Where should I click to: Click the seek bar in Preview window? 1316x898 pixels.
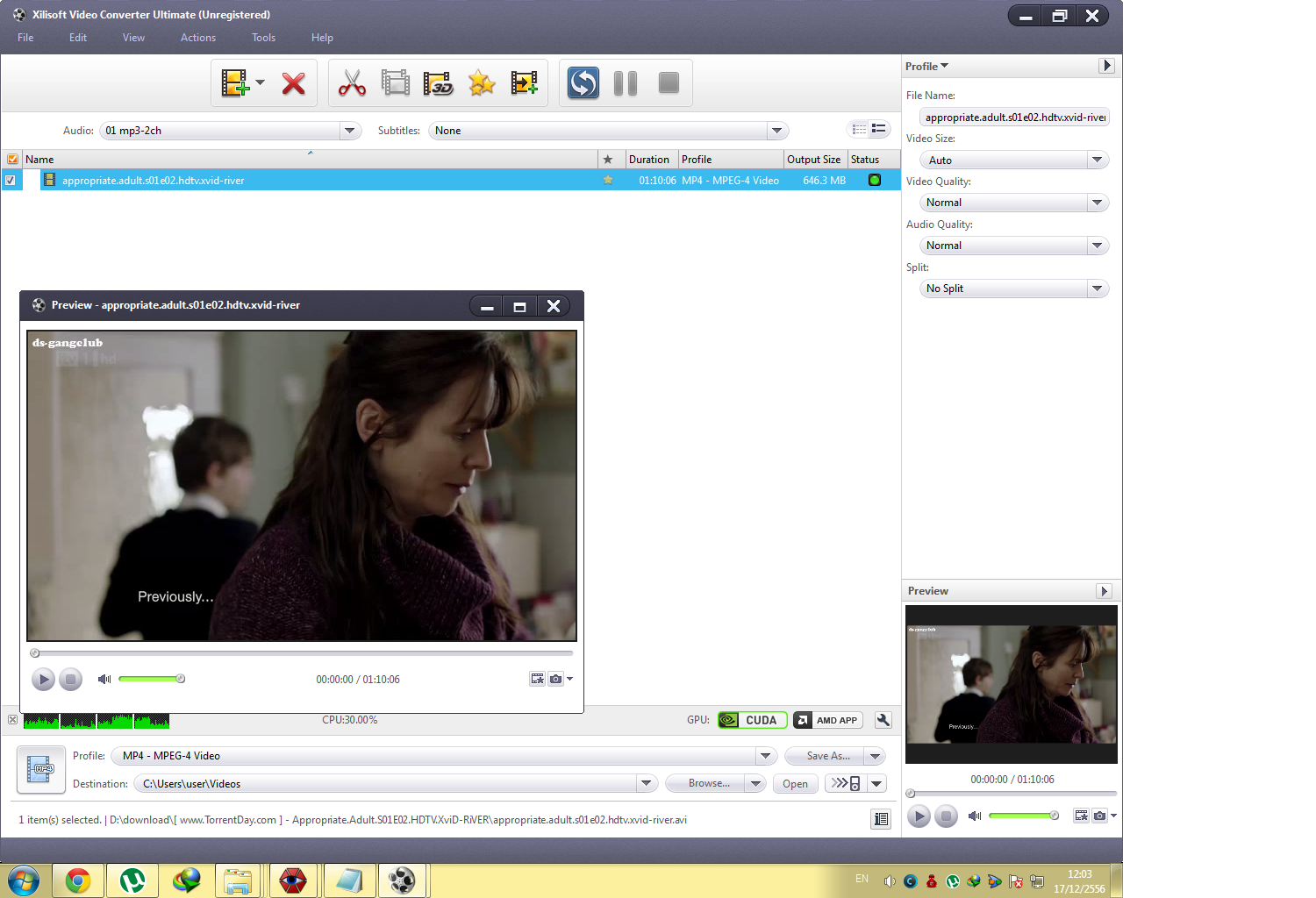[302, 652]
